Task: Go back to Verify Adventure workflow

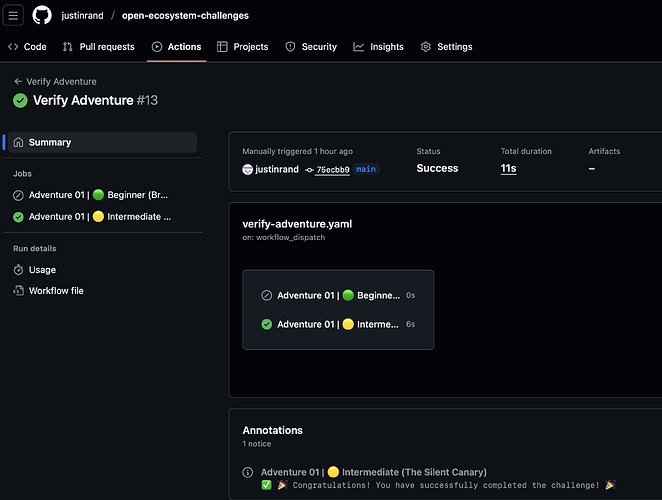Action: (61, 82)
